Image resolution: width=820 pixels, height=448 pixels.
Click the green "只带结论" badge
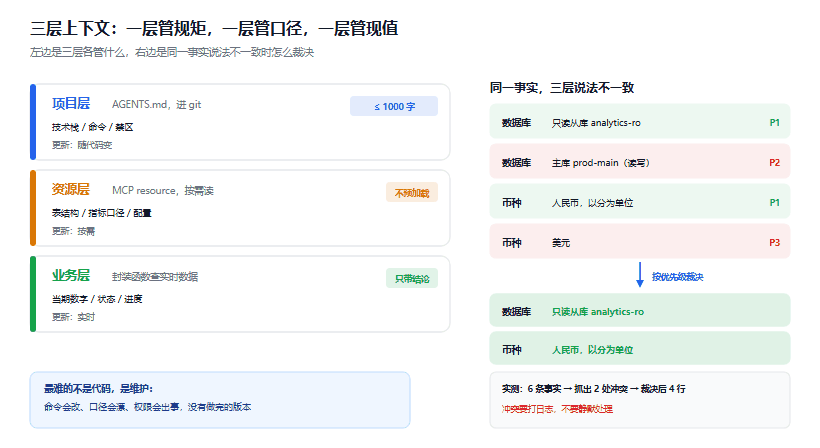(x=412, y=279)
